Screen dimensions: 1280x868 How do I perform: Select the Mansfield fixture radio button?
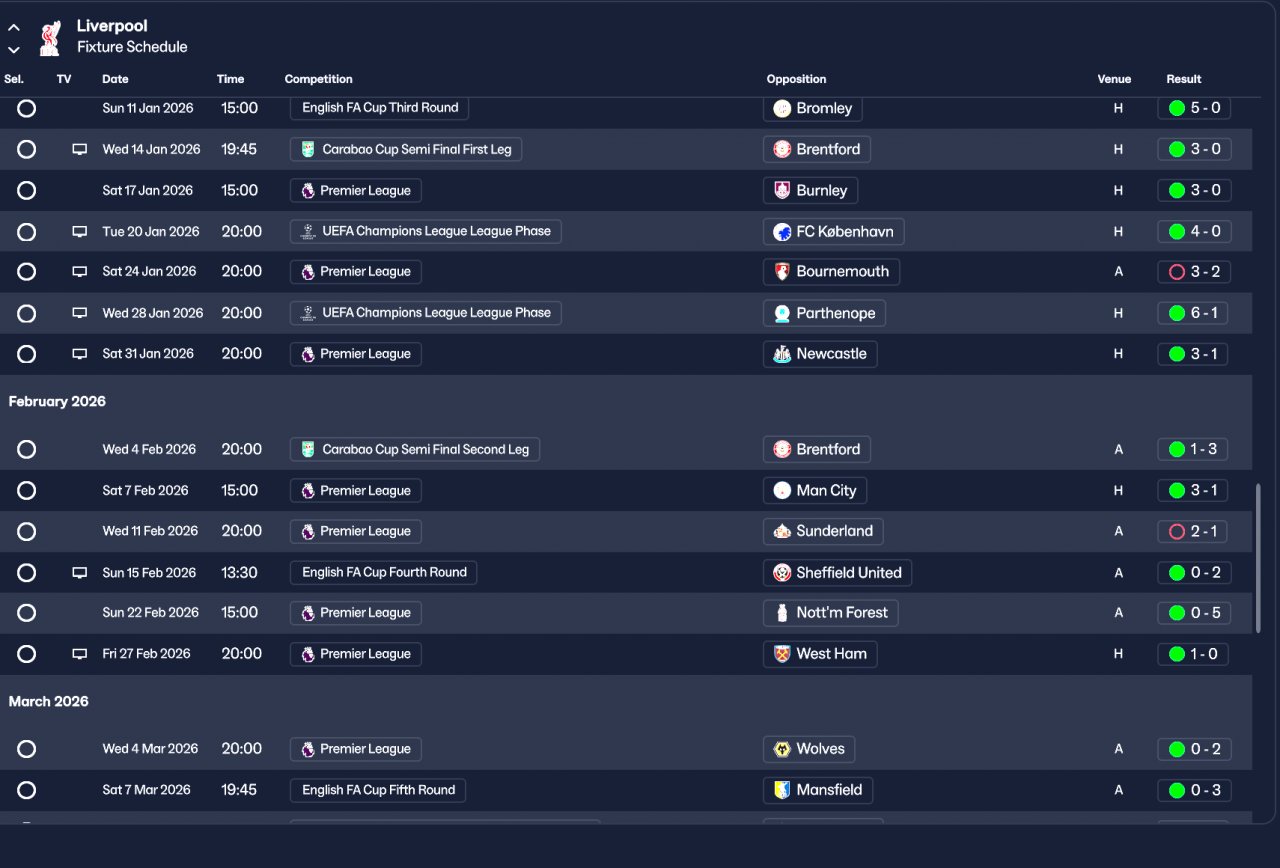coord(27,790)
